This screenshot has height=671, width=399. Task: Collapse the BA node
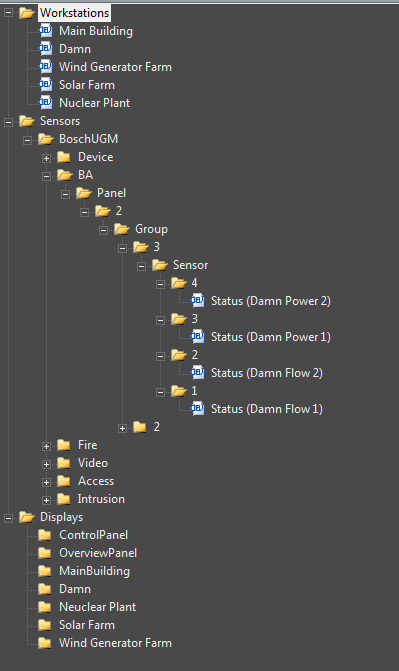(x=46, y=176)
